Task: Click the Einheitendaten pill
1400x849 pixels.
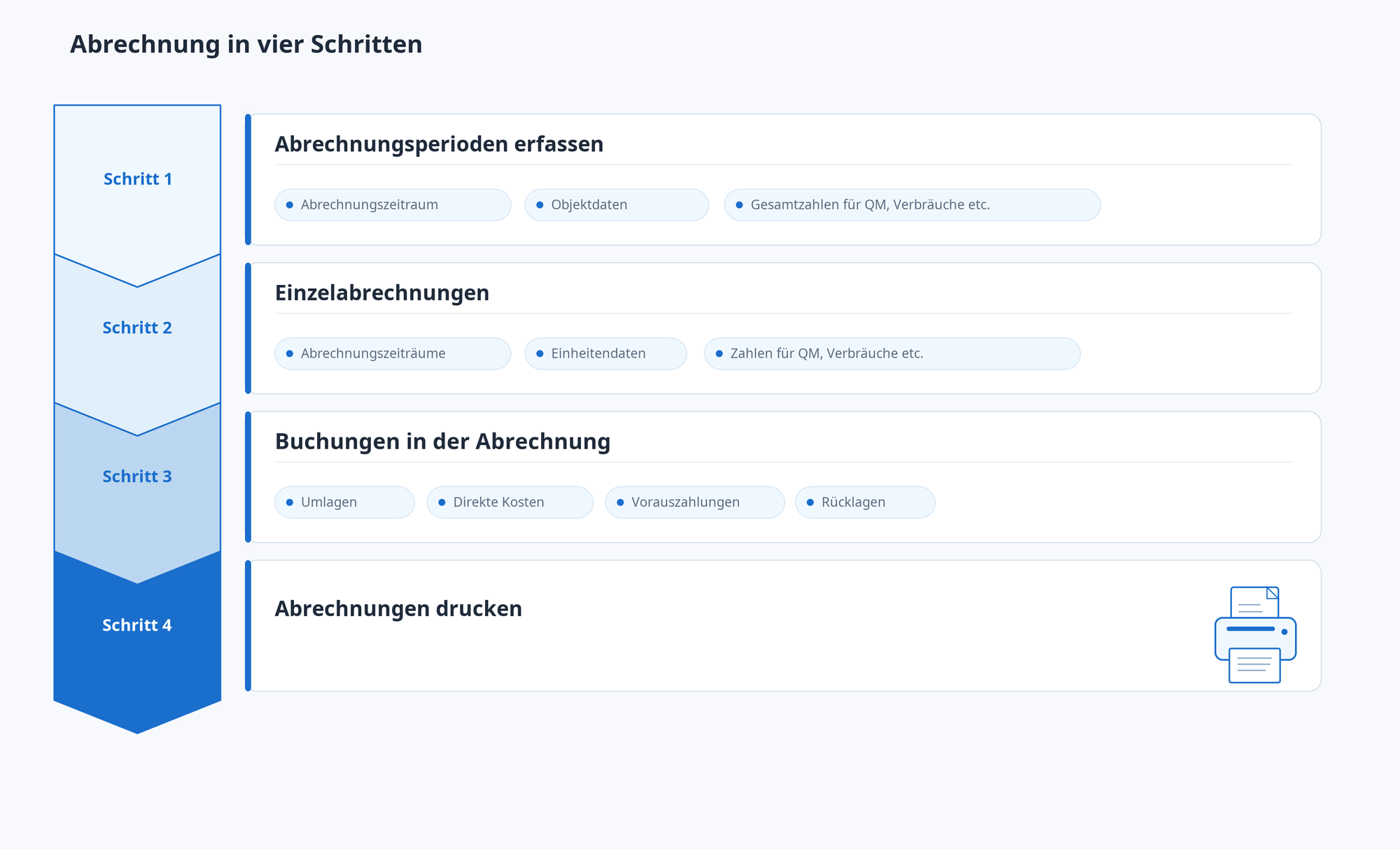Action: pos(605,353)
